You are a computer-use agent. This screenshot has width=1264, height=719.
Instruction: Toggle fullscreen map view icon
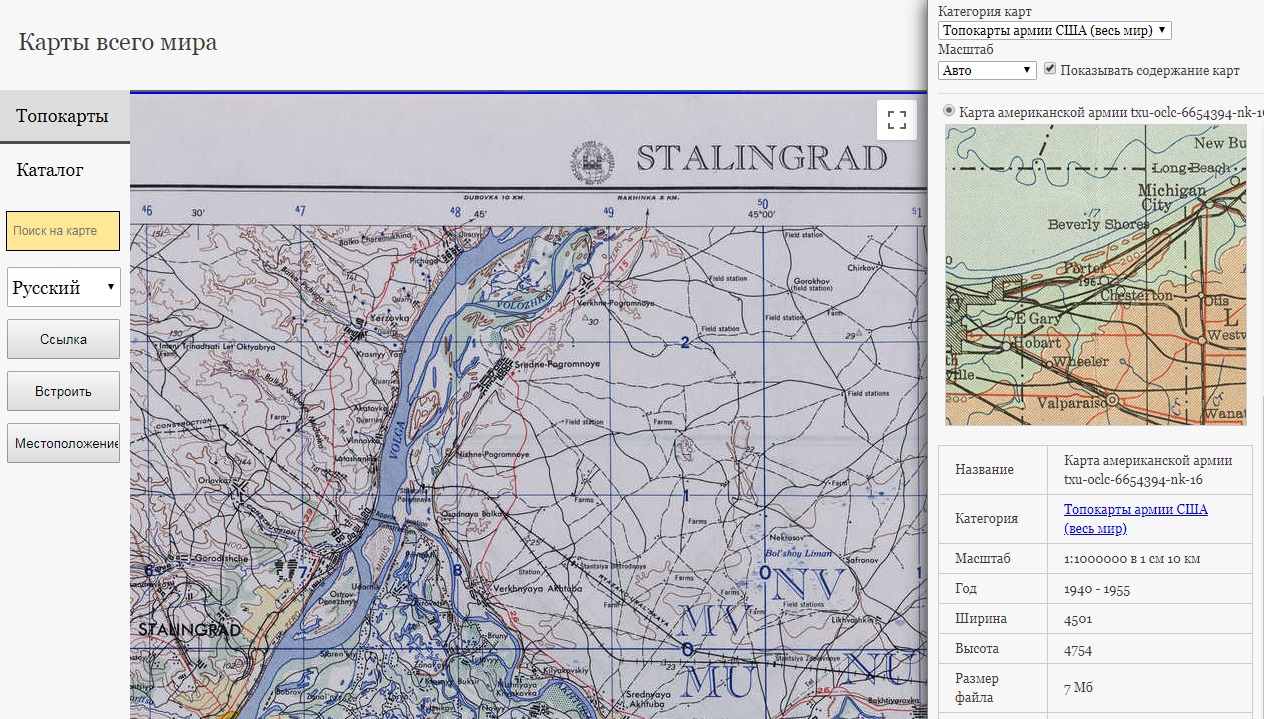(897, 120)
